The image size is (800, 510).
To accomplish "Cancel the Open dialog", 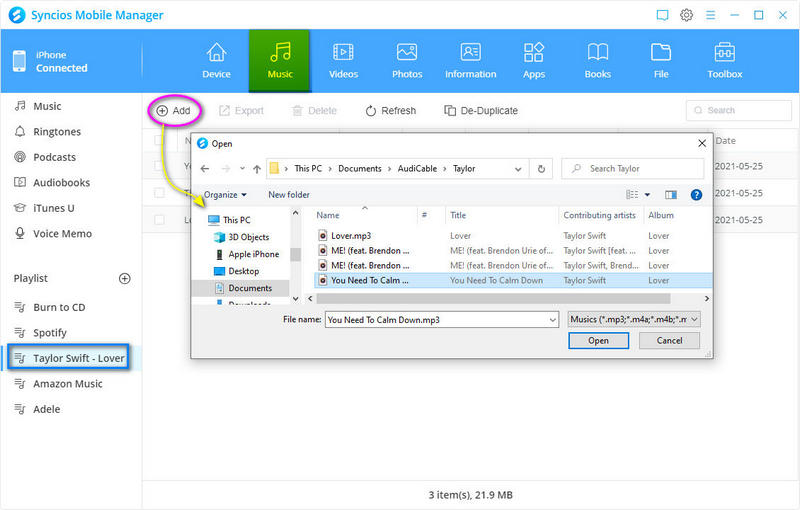I will 669,340.
